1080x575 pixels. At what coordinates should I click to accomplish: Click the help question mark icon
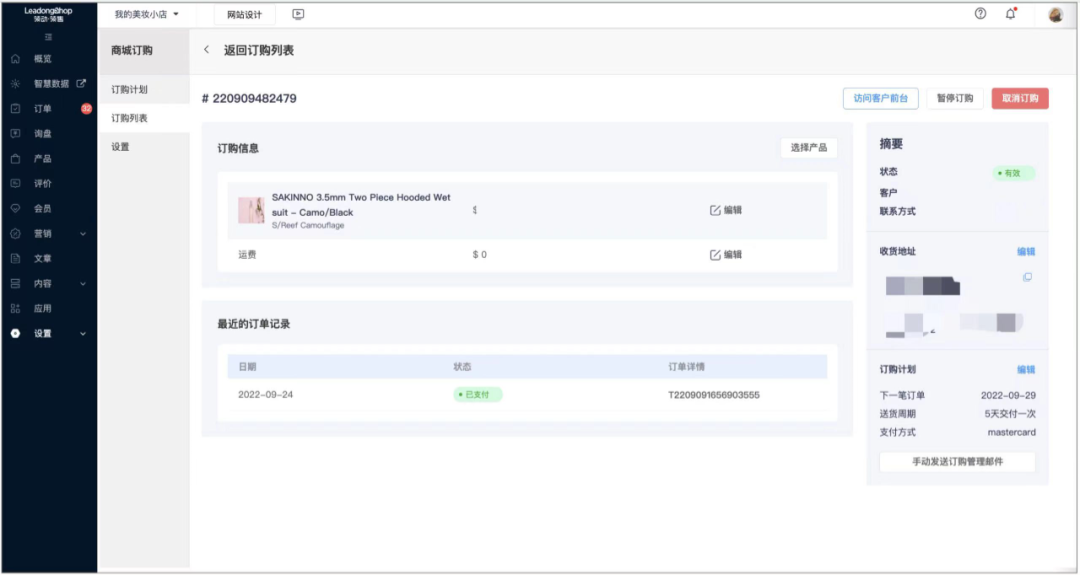point(980,14)
